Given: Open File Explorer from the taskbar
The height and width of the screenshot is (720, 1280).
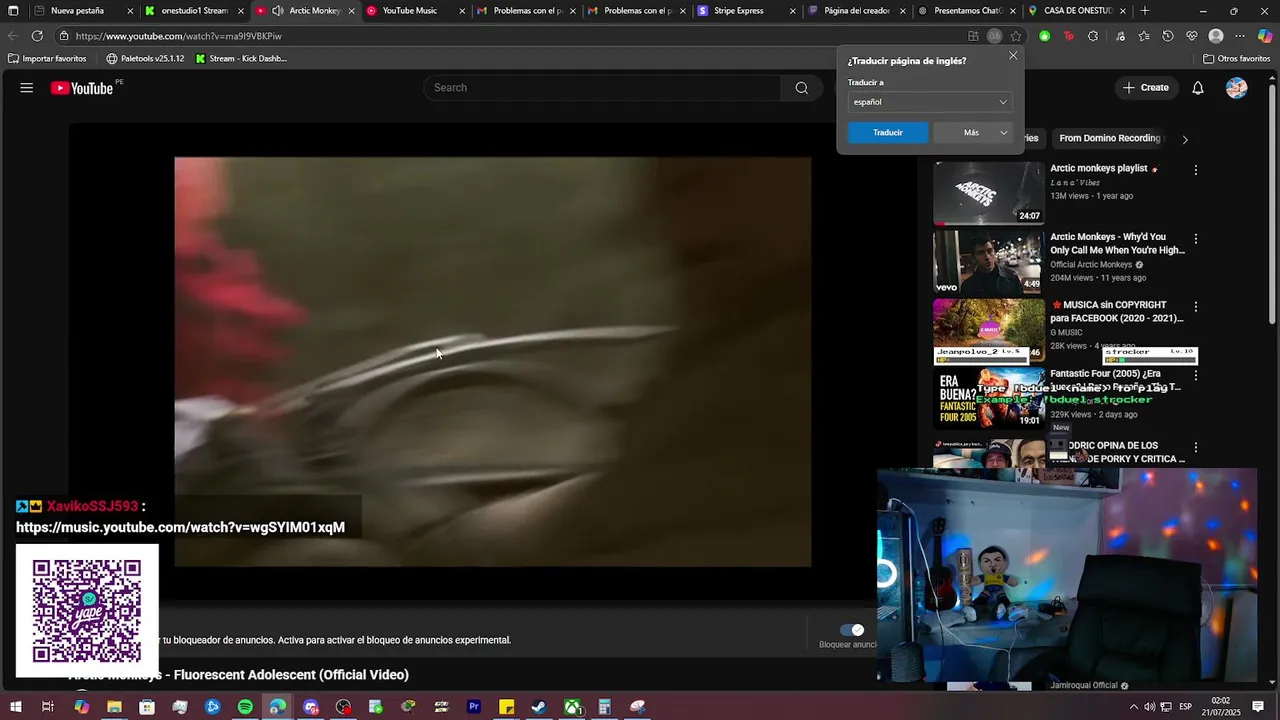Looking at the screenshot, I should (114, 707).
